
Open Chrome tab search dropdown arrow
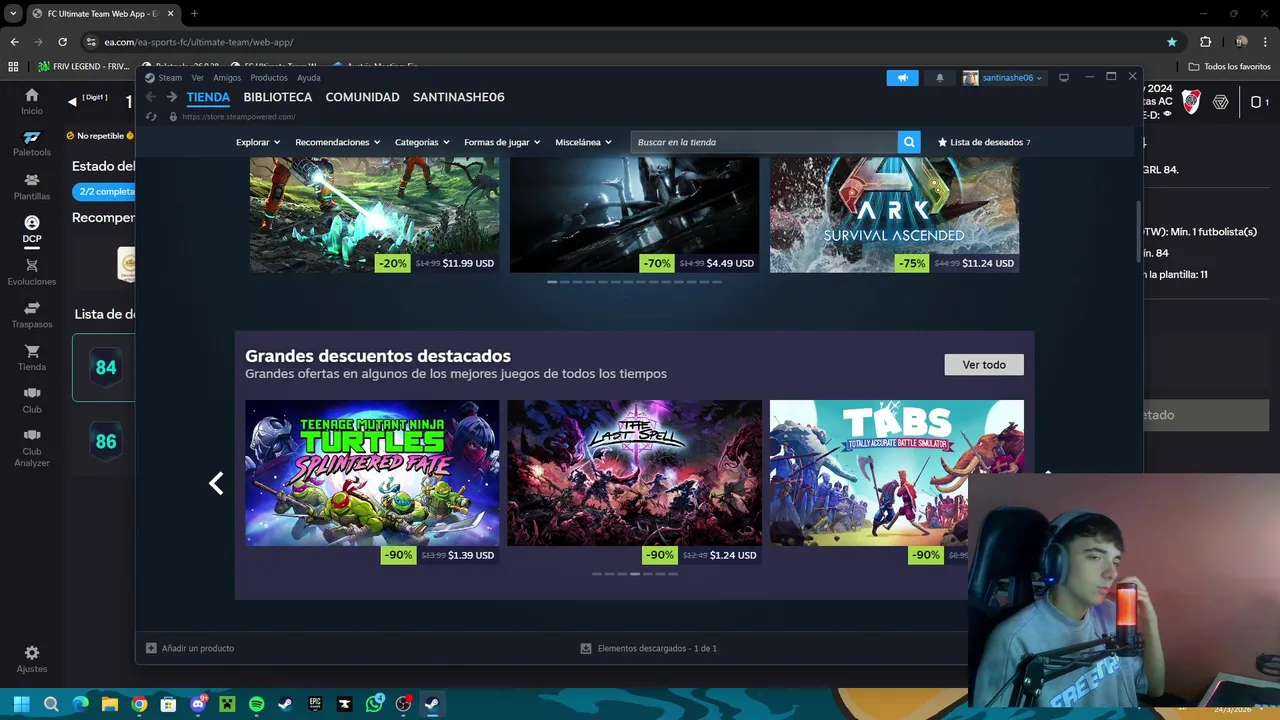tap(13, 13)
